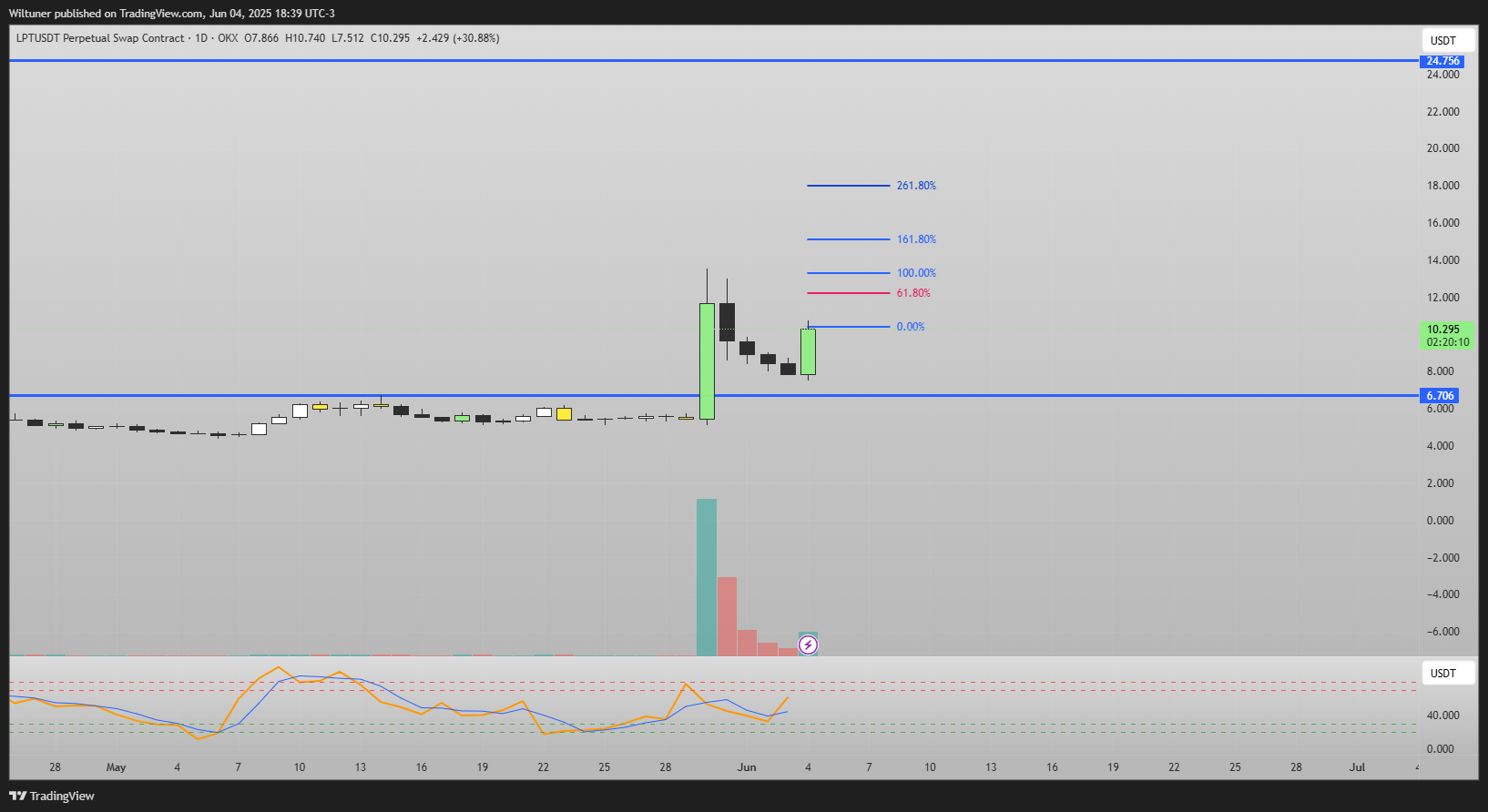
Task: Open the USDT selector on the oscillator pane
Action: point(1448,673)
